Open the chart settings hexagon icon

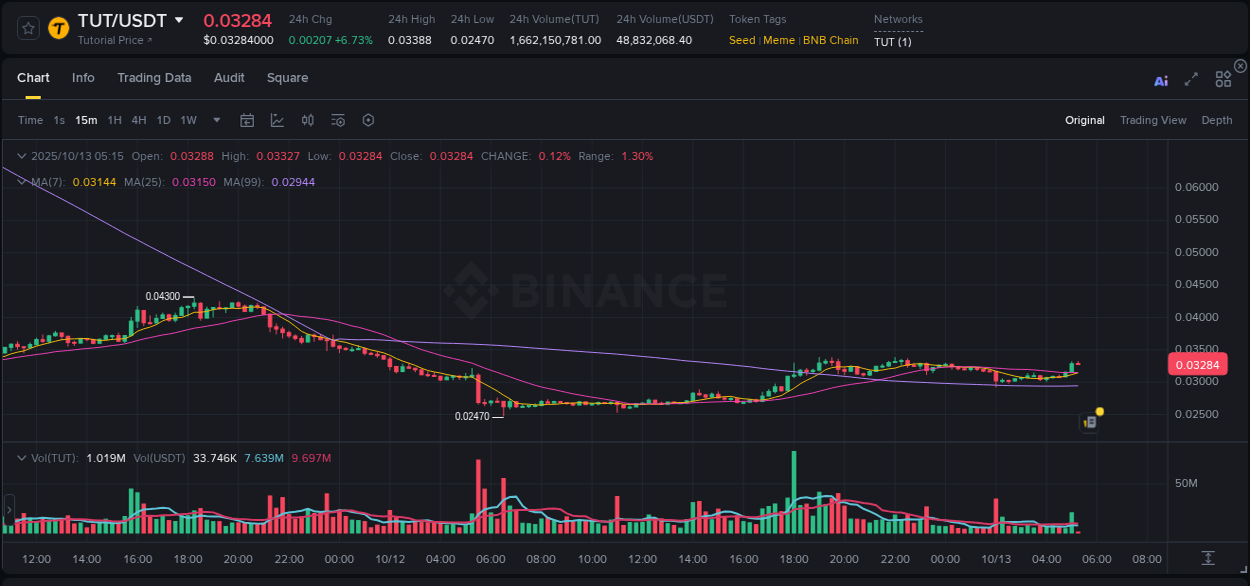coord(368,120)
